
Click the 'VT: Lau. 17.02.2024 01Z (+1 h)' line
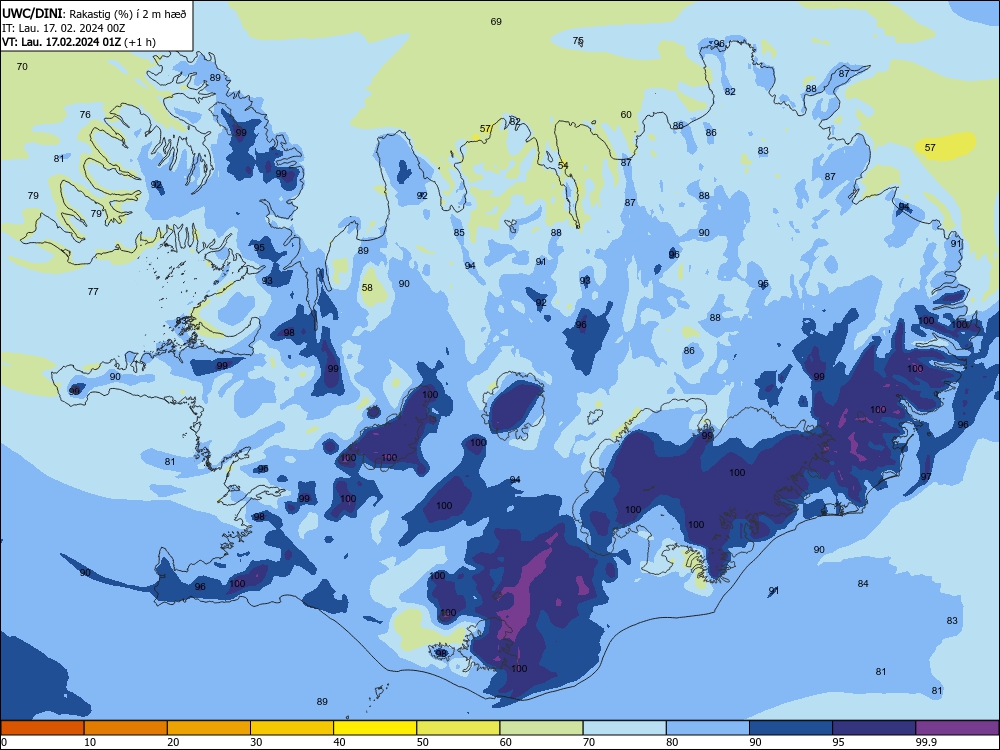(79, 42)
